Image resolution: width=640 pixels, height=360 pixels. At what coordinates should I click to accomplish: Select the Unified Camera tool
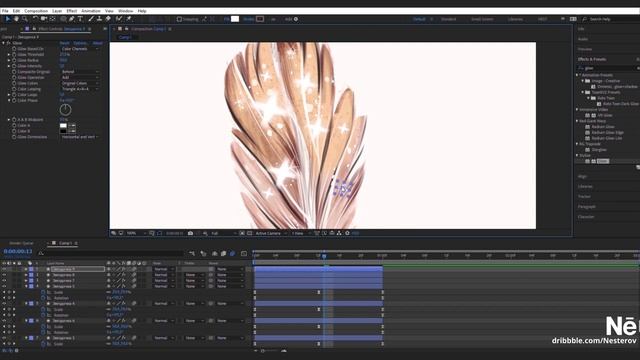click(x=44, y=19)
